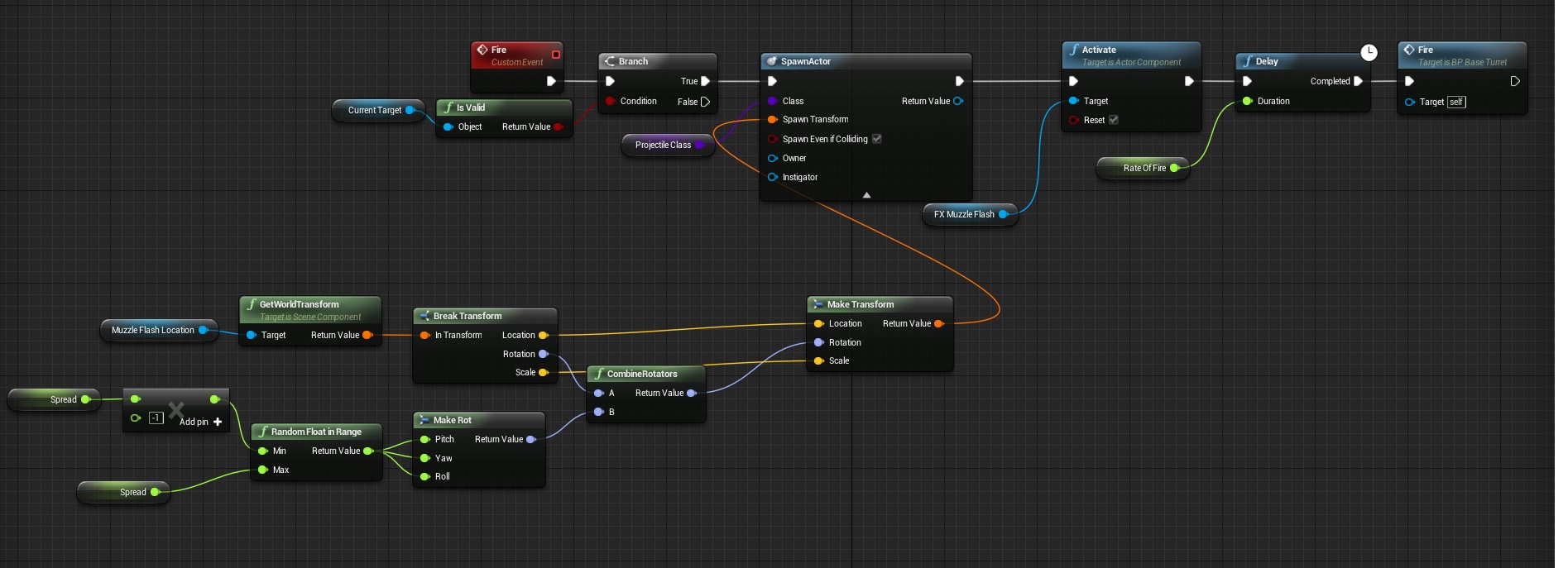This screenshot has width=1568, height=568.
Task: Select the Make Transform node title
Action: pos(861,304)
